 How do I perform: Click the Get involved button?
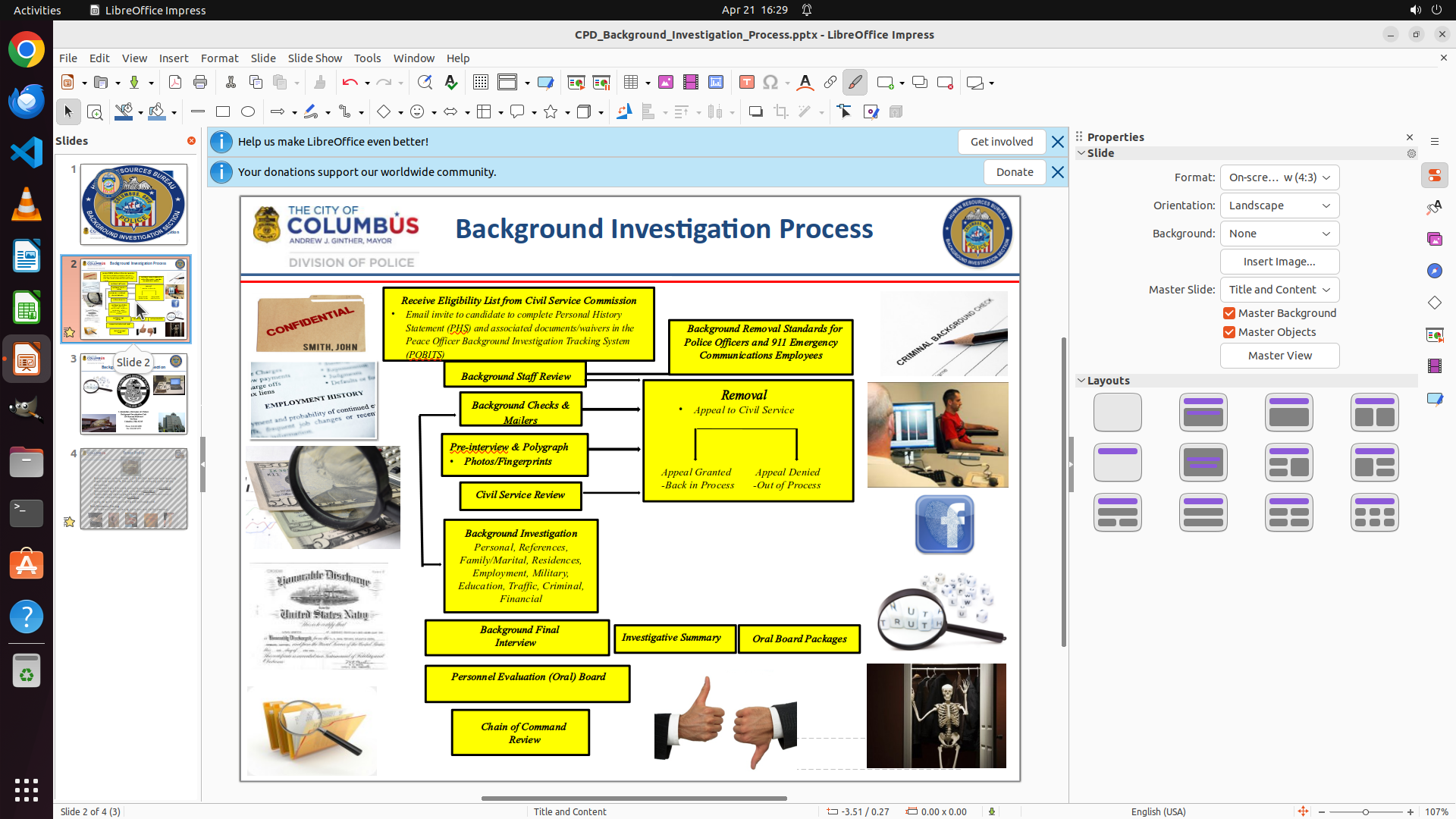(x=1001, y=142)
